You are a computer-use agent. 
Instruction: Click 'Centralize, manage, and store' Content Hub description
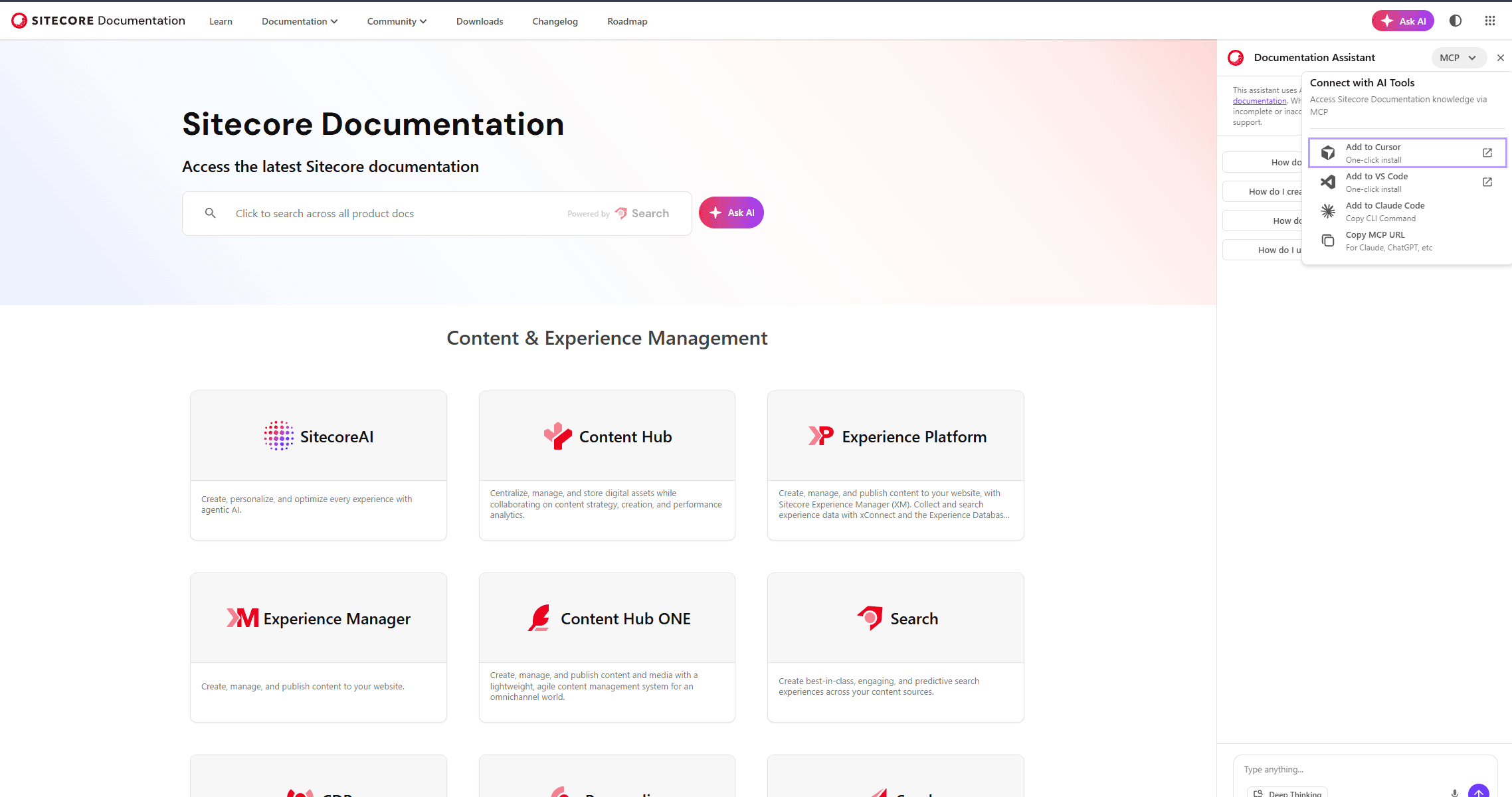[606, 504]
